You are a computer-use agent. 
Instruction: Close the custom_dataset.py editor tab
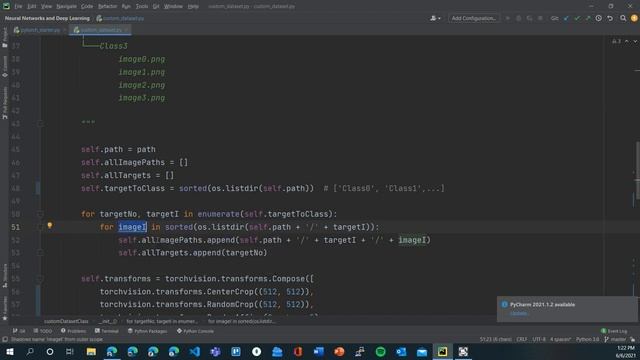tap(126, 30)
